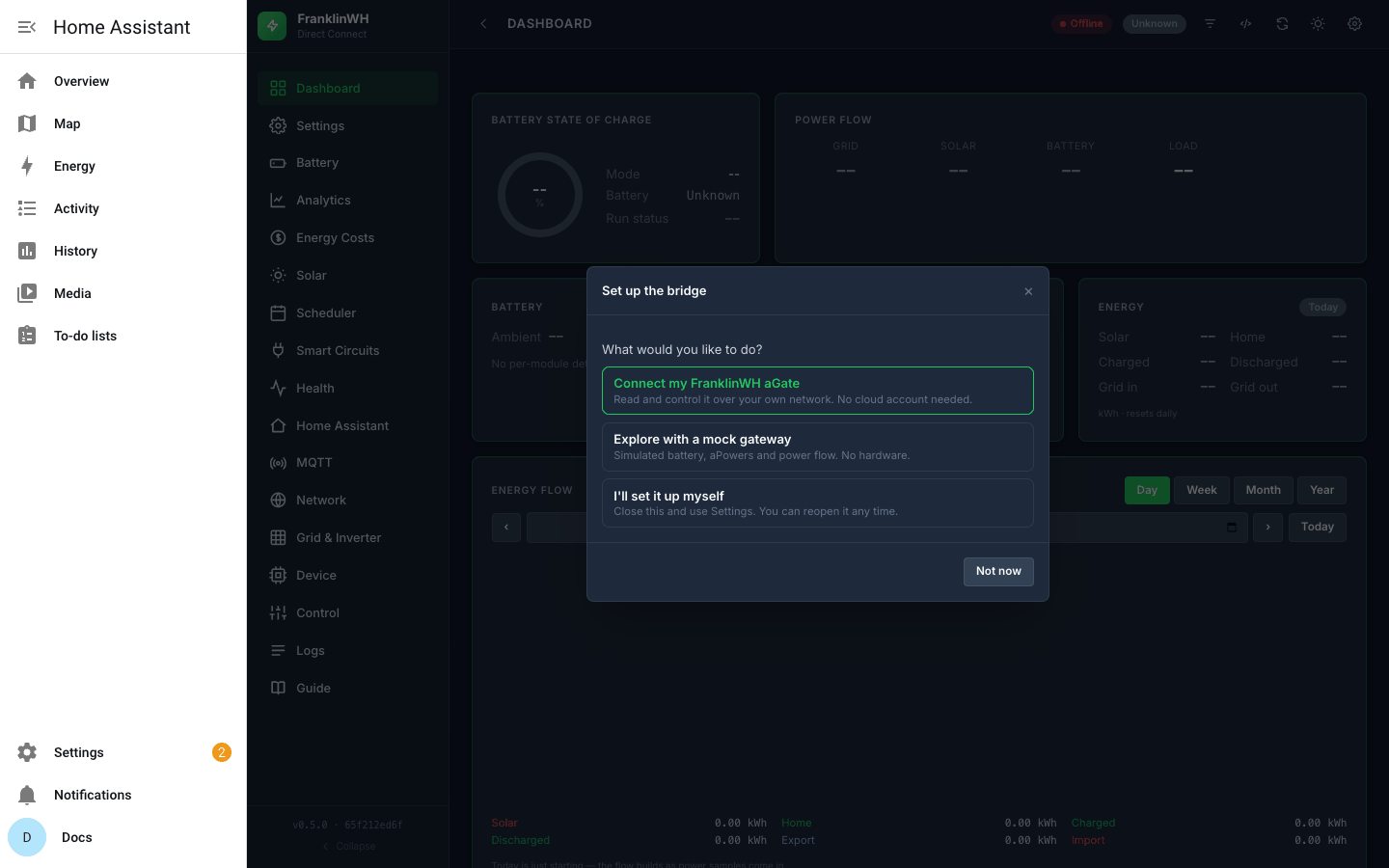Choose Connect my FranklinWH aGate option
The width and height of the screenshot is (1389, 868).
(818, 391)
